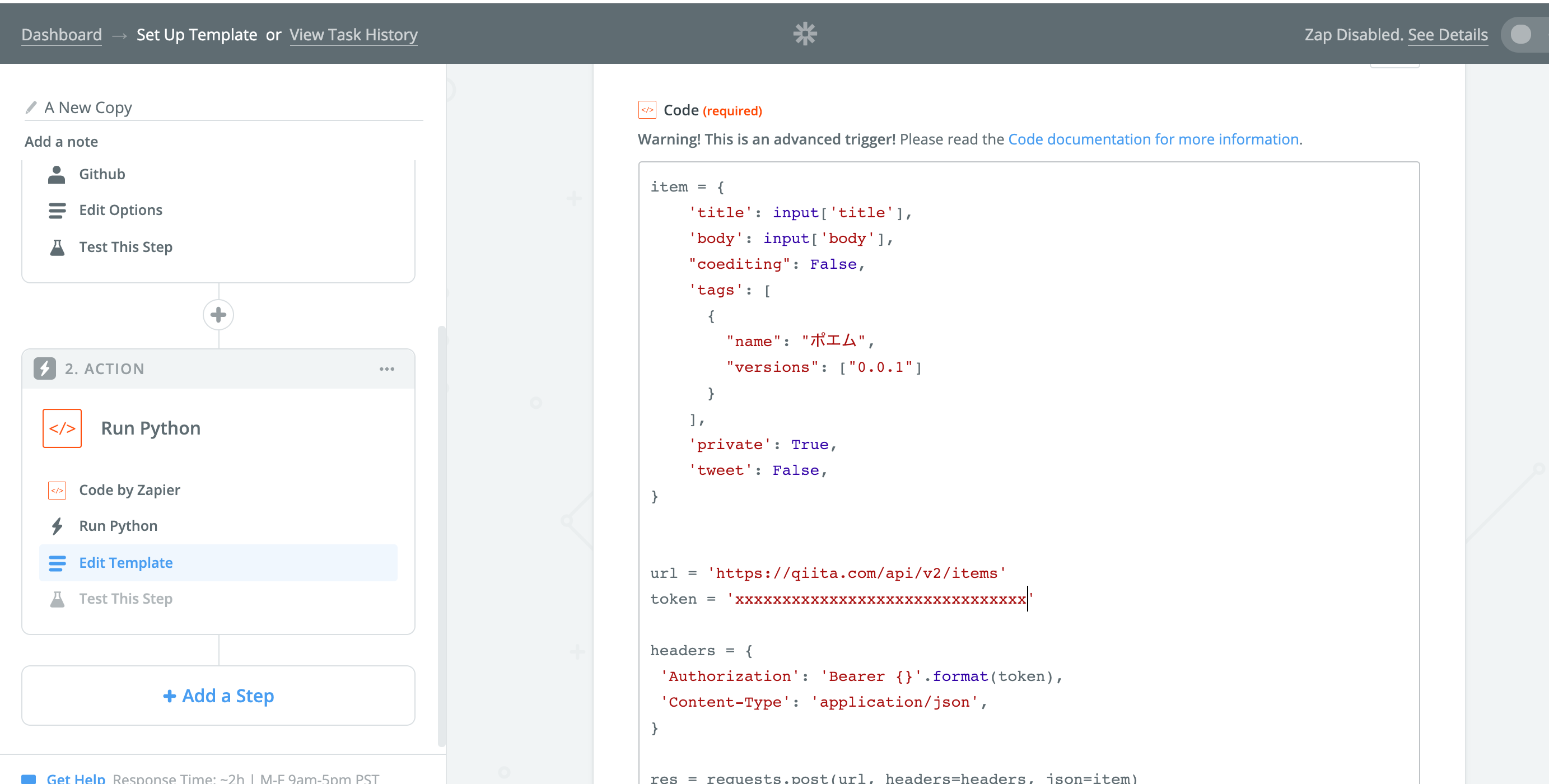Click the orange Run Python code icon
This screenshot has height=784, width=1549.
(x=62, y=428)
